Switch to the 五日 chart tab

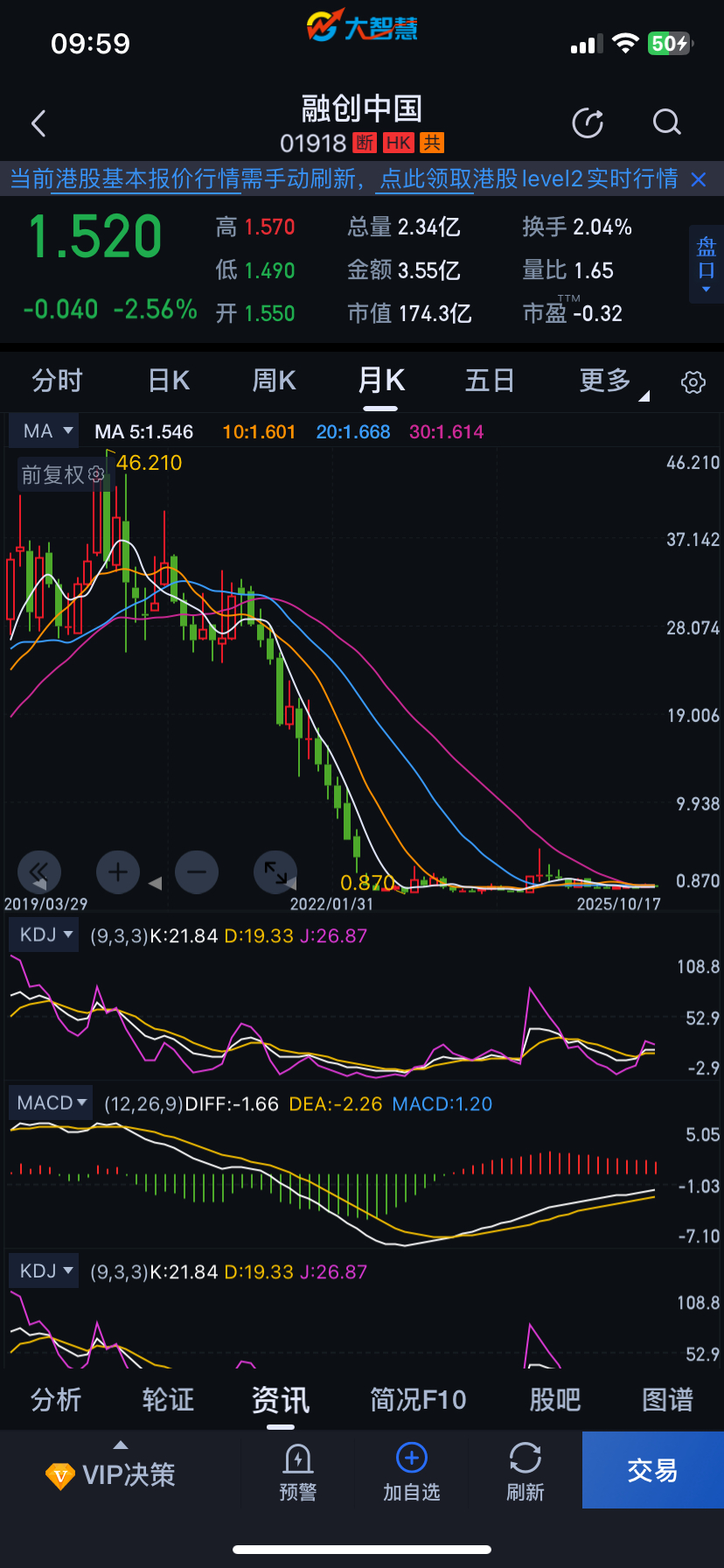pos(489,381)
